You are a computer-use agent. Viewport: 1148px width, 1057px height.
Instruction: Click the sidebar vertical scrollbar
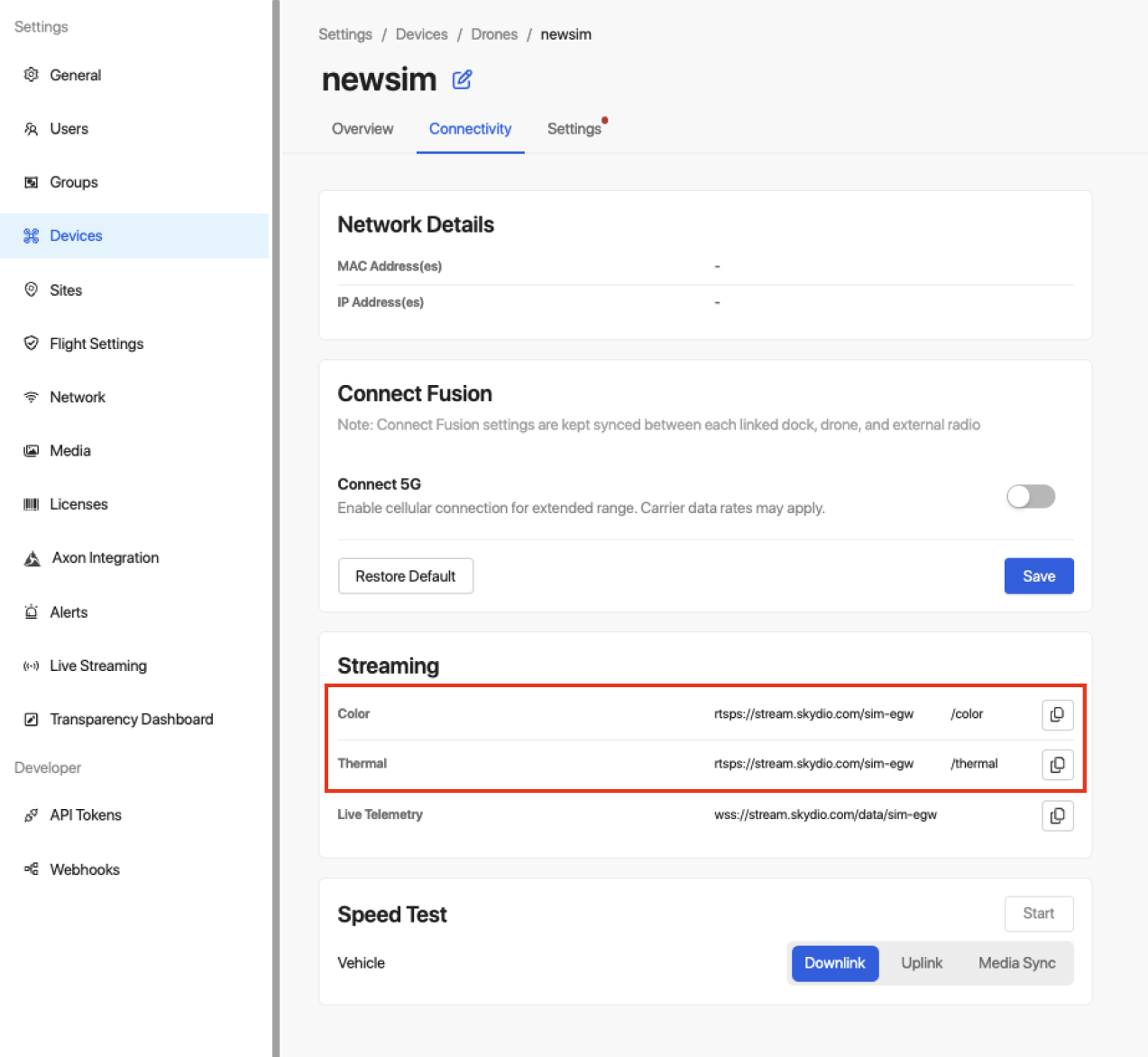[x=276, y=528]
